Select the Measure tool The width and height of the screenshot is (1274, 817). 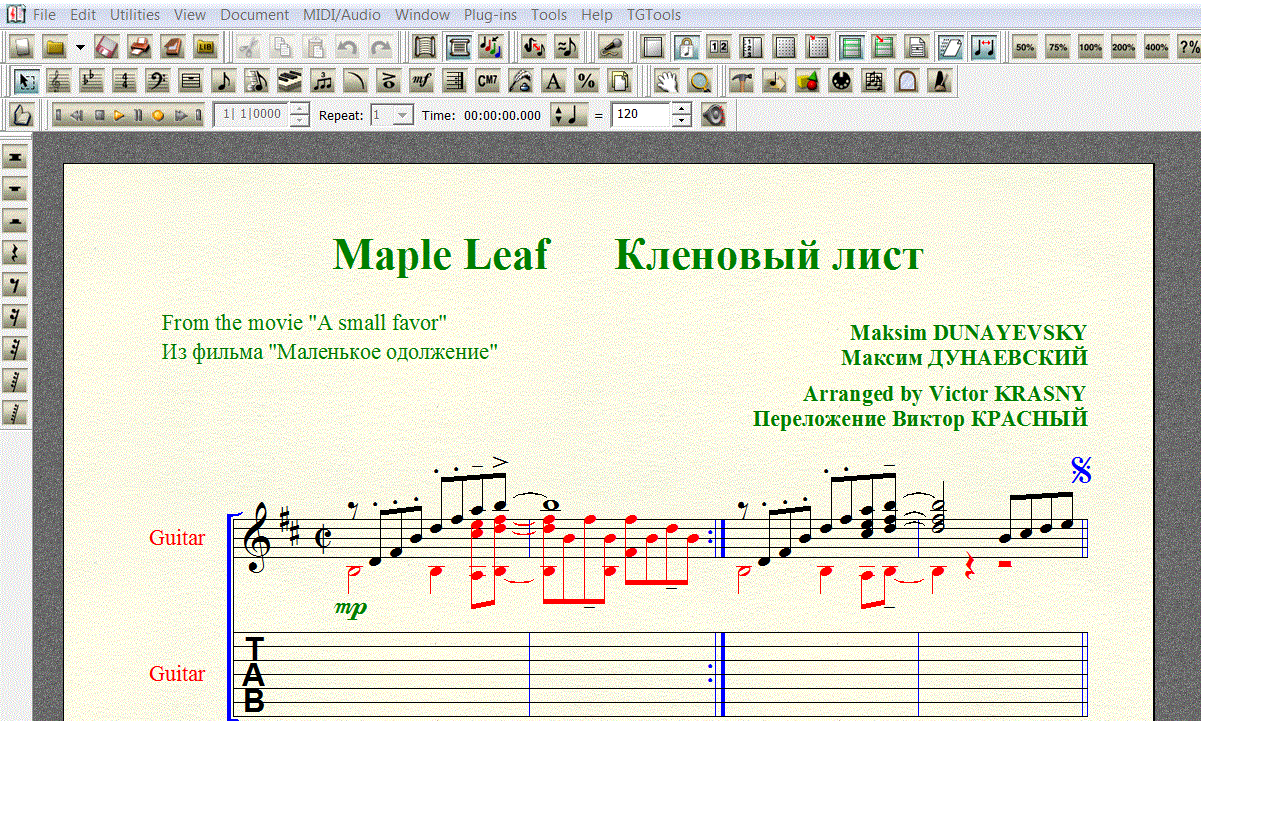click(189, 81)
